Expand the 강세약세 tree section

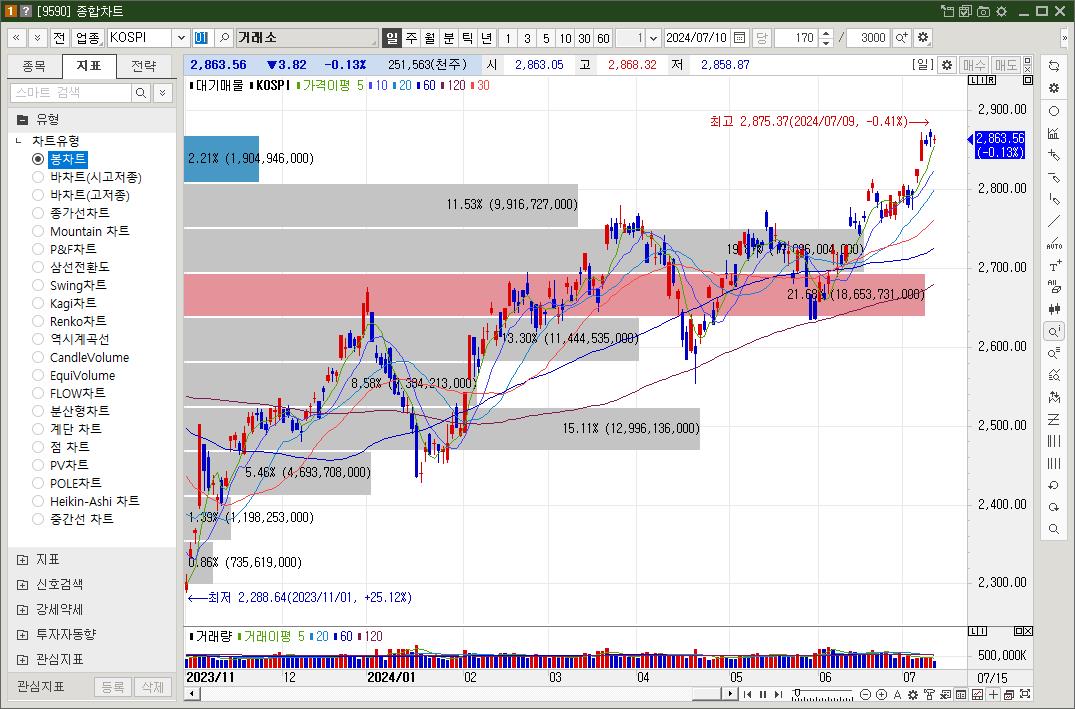[x=23, y=610]
